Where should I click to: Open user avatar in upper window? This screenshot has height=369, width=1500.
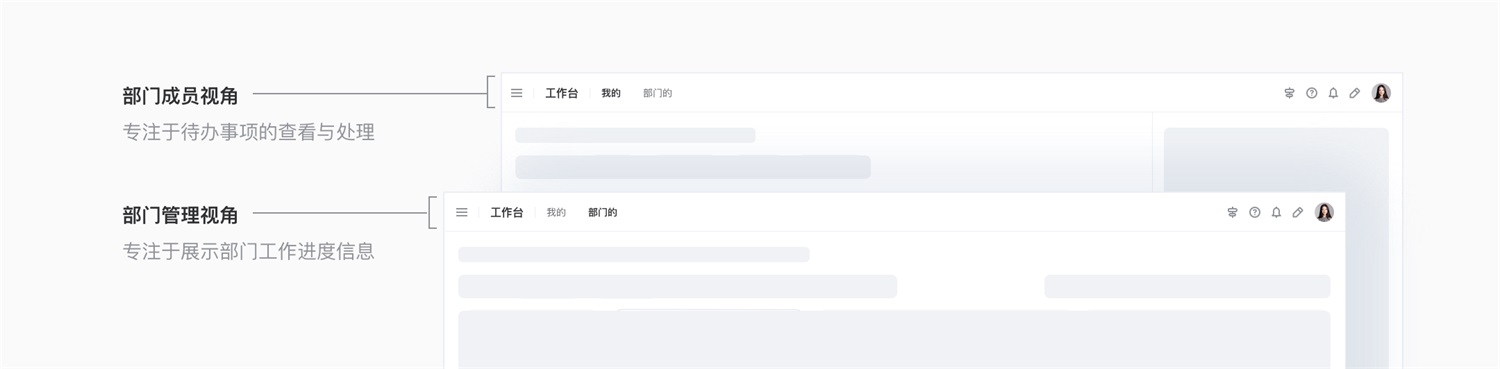(1381, 93)
